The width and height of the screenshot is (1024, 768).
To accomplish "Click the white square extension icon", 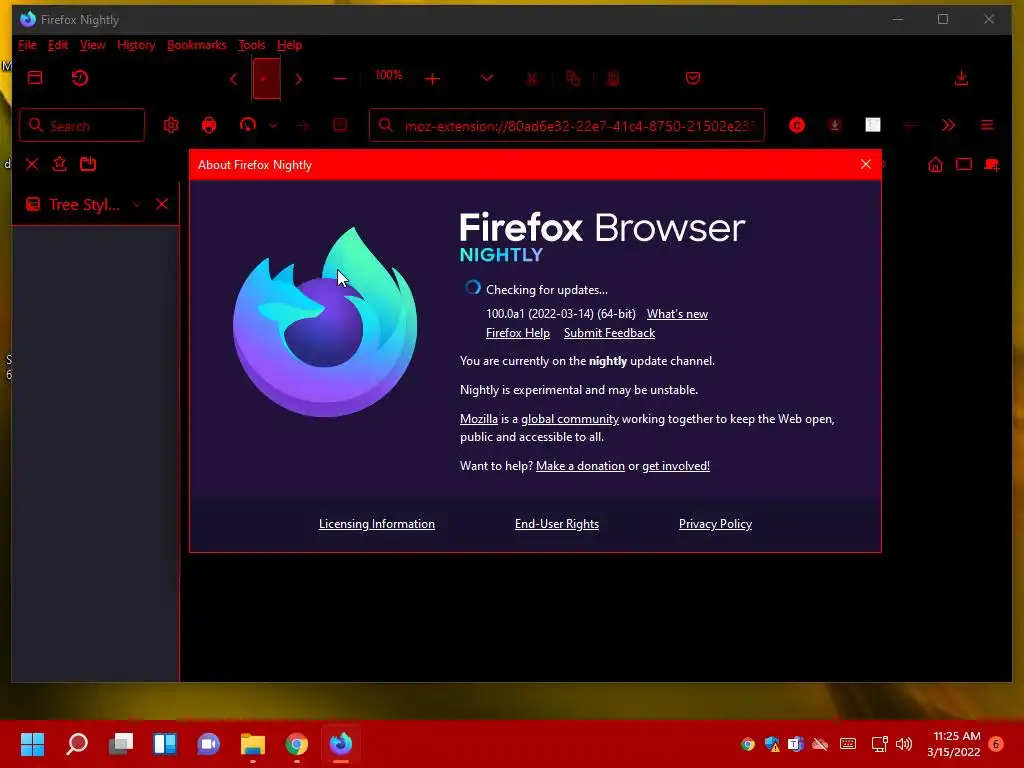I will coord(872,125).
